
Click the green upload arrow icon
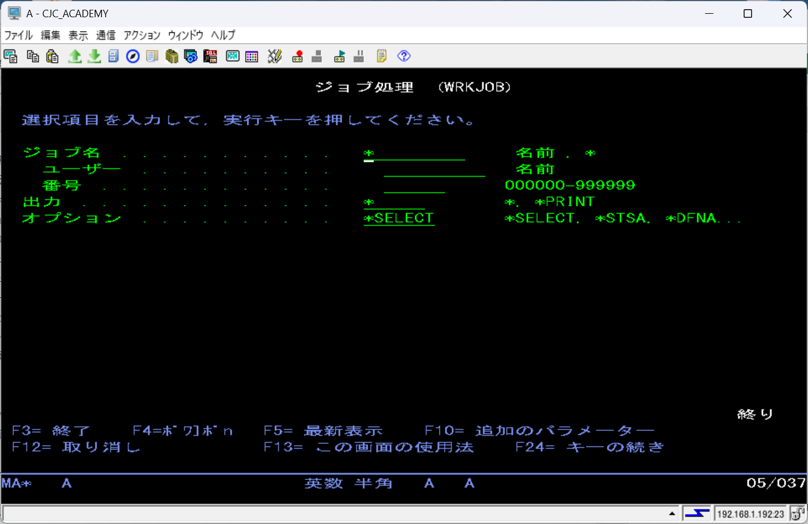click(x=75, y=56)
